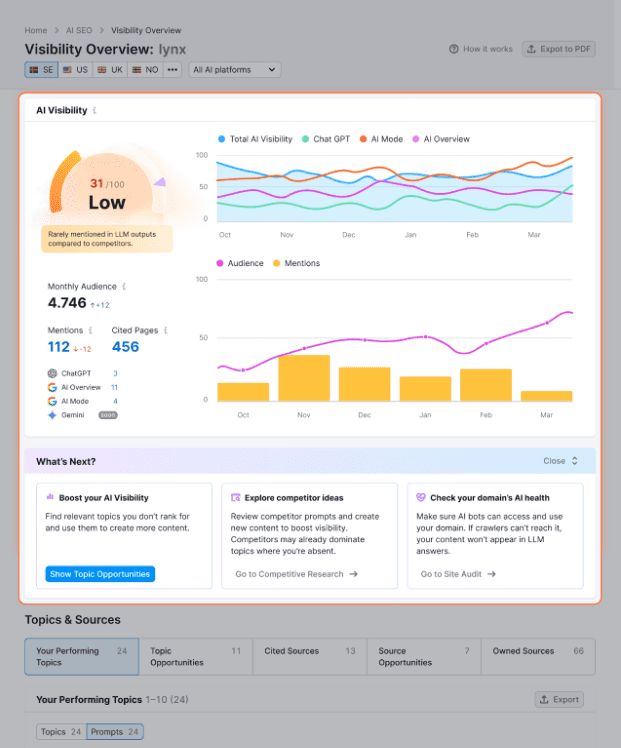Click the more countries ellipsis button
The width and height of the screenshot is (621, 748).
(173, 70)
